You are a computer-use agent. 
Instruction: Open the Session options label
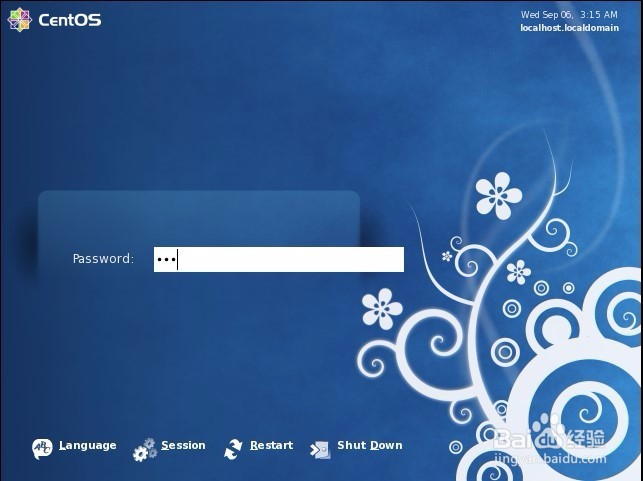tap(183, 445)
